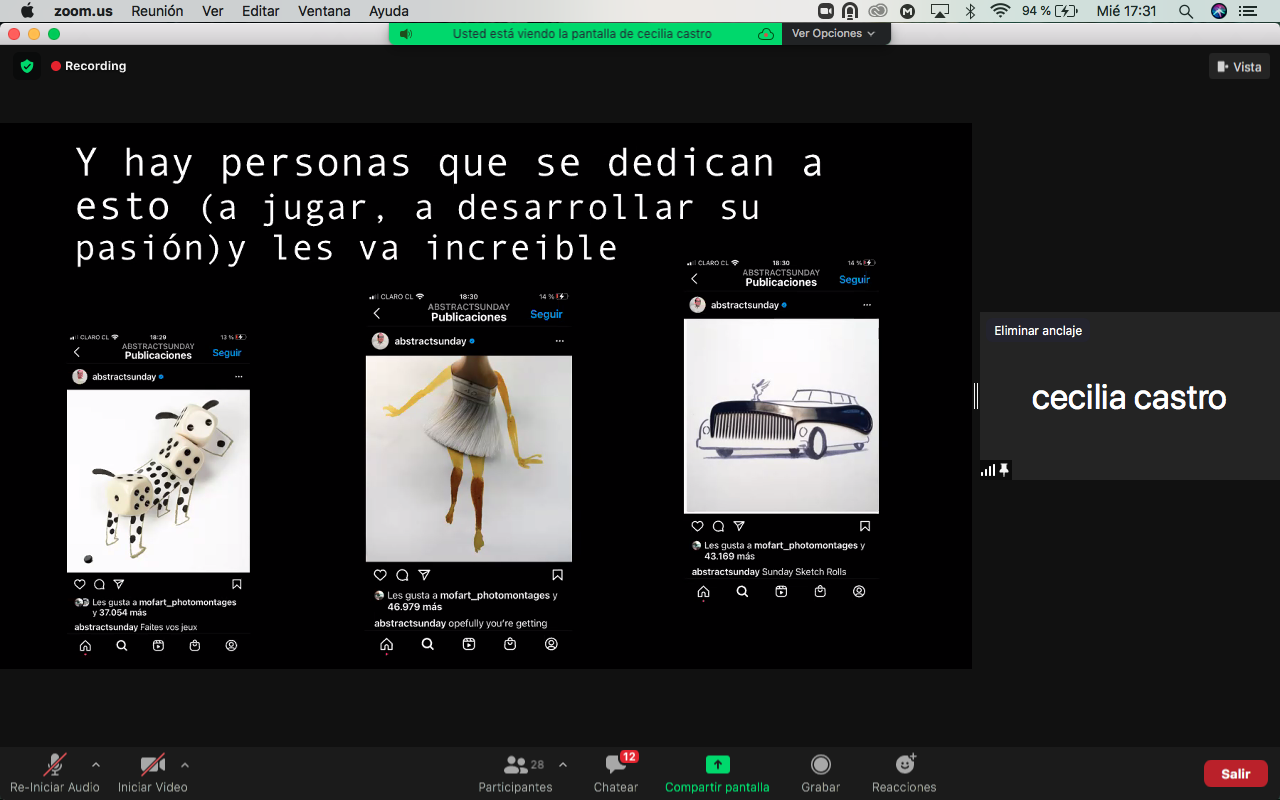Click the share arrow under car sketch

coord(739,526)
